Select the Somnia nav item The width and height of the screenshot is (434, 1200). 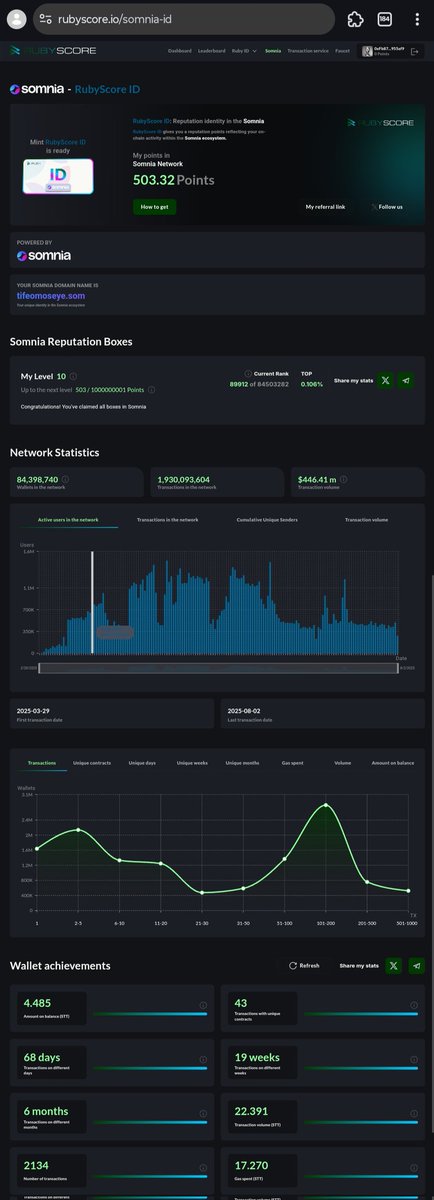[x=272, y=50]
